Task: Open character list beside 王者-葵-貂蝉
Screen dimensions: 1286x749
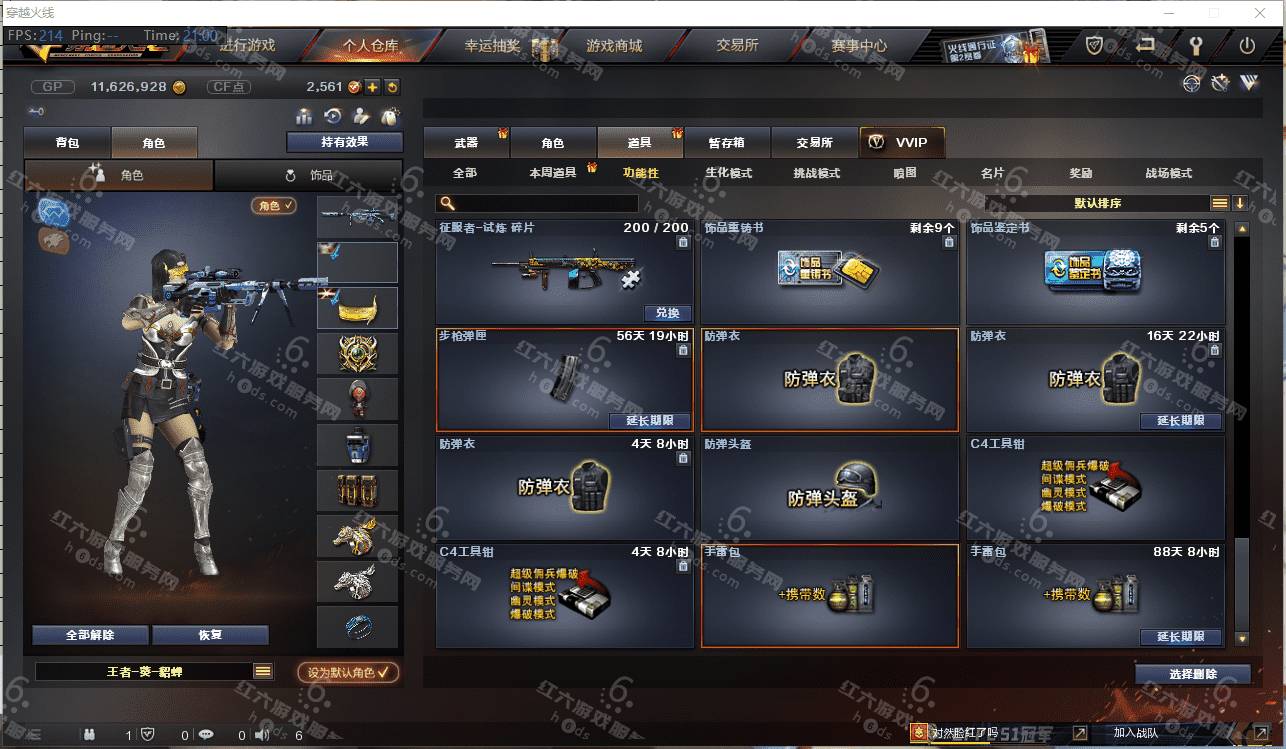Action: pos(263,672)
